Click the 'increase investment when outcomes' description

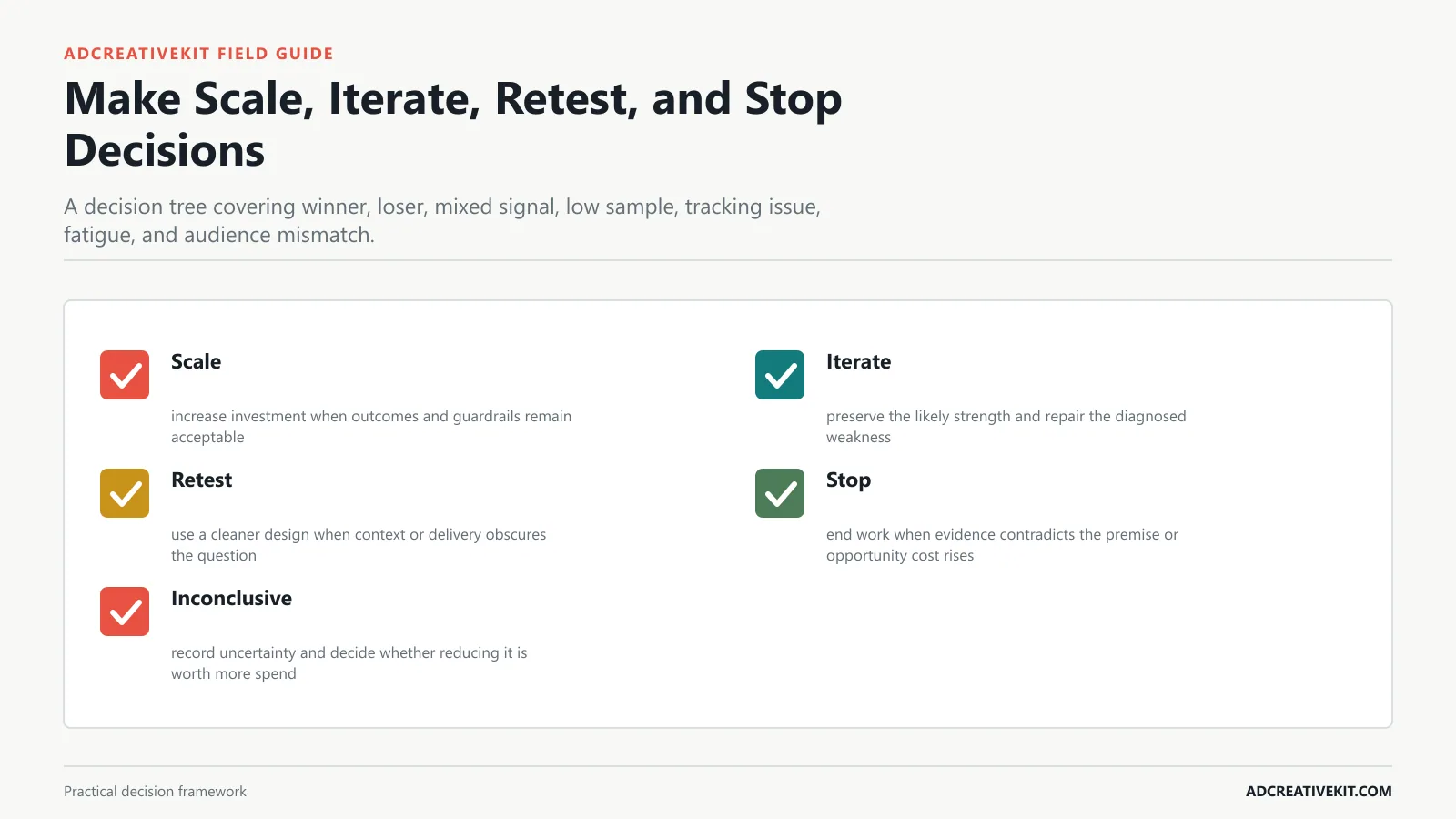[x=371, y=427]
